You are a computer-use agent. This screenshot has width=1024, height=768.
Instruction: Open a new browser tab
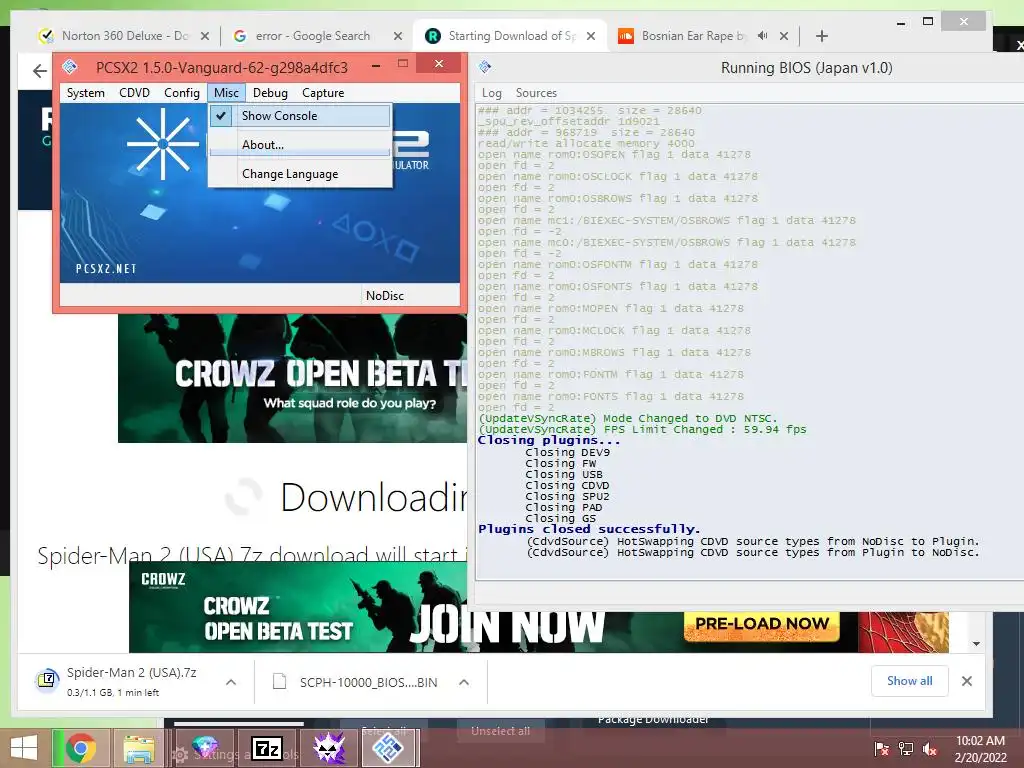click(822, 36)
